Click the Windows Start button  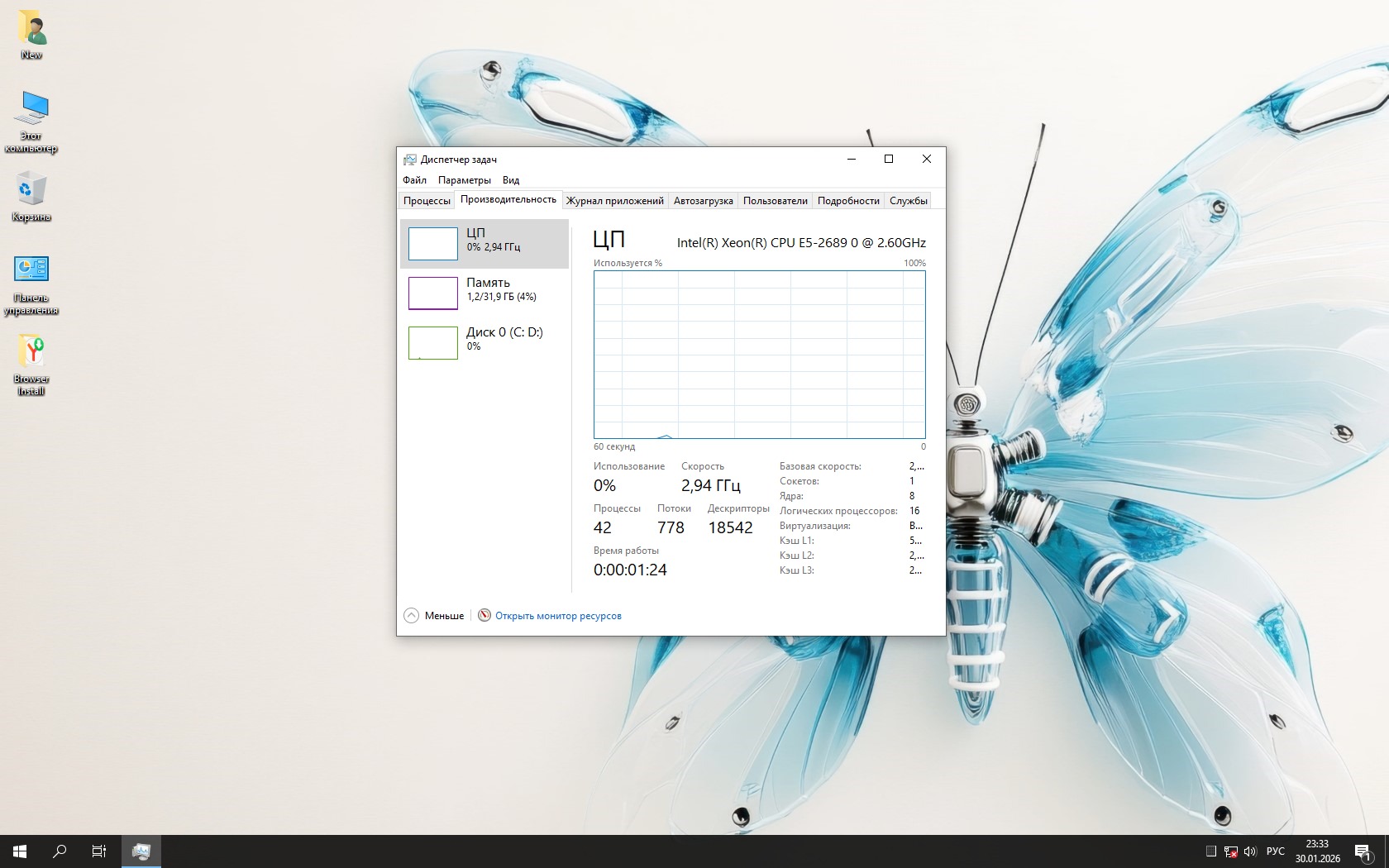coord(20,851)
